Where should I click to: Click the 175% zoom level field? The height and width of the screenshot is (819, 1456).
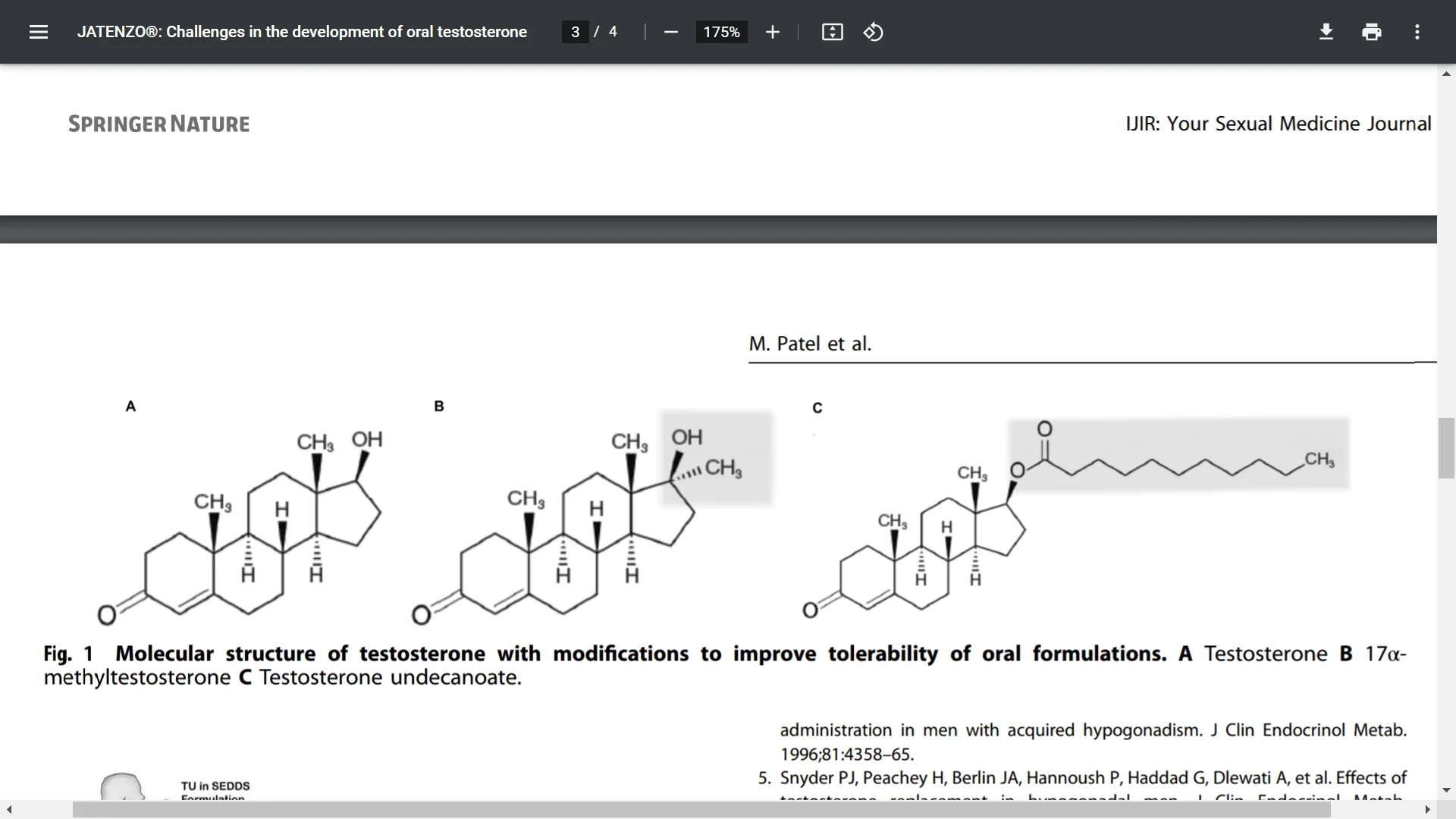point(721,32)
